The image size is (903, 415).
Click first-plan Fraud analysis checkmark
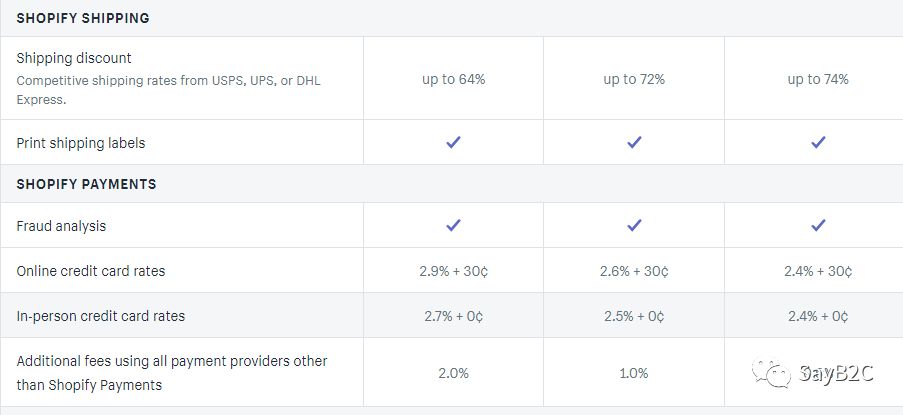453,225
